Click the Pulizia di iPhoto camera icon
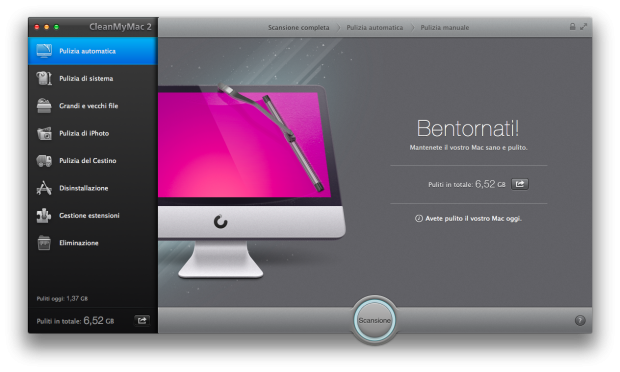Screen dimensions: 620x372 pos(44,133)
